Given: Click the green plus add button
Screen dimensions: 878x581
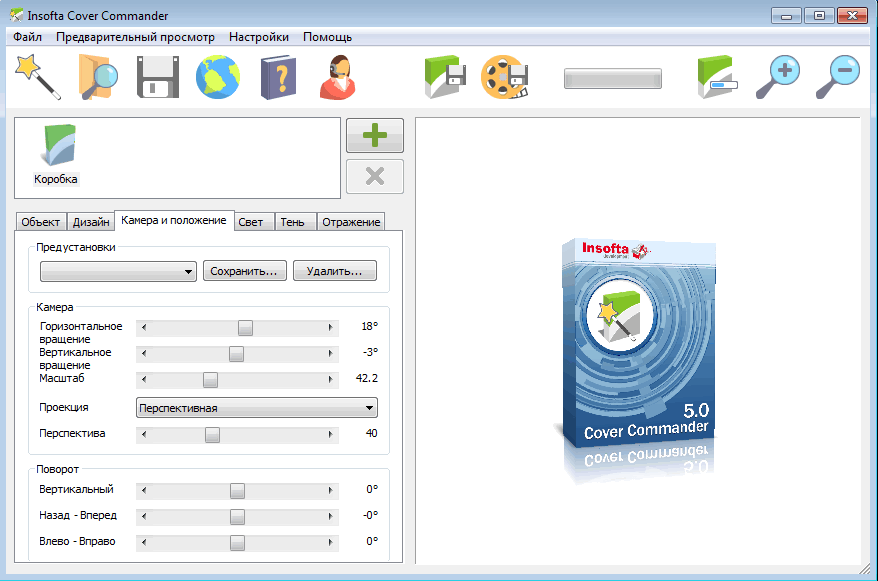Looking at the screenshot, I should [x=375, y=136].
